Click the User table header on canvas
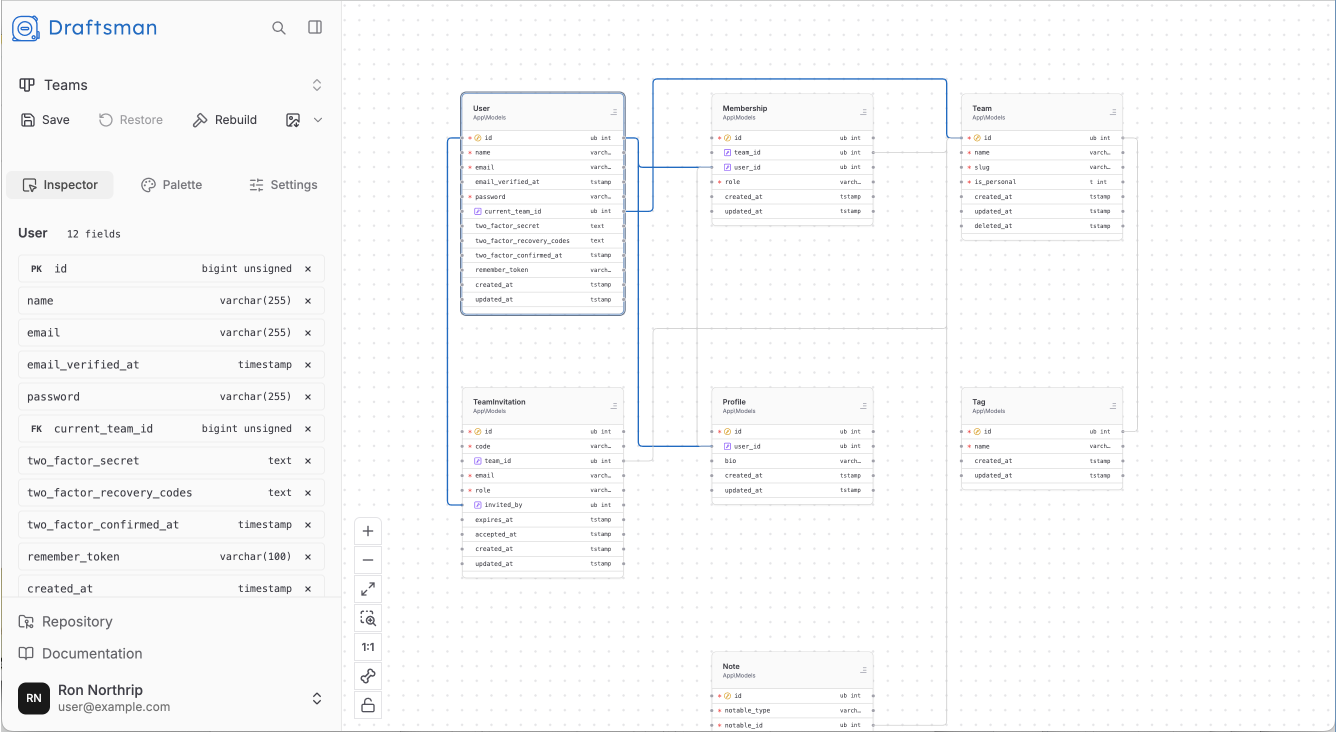1336x732 pixels. tap(543, 112)
